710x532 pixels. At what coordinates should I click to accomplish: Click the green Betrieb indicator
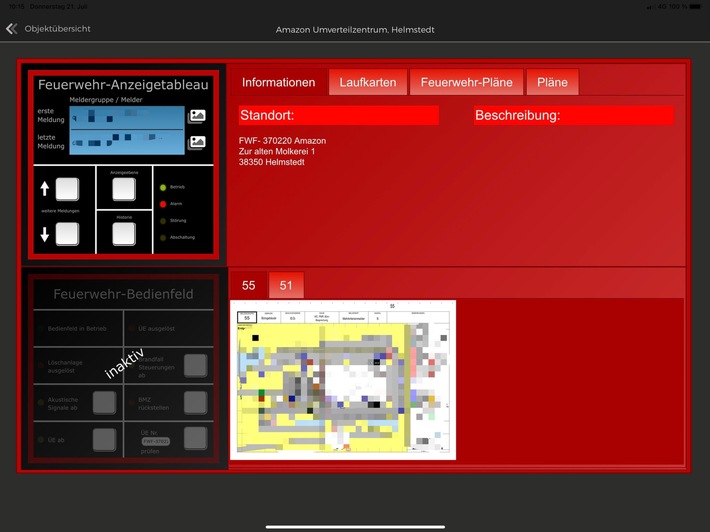click(163, 187)
